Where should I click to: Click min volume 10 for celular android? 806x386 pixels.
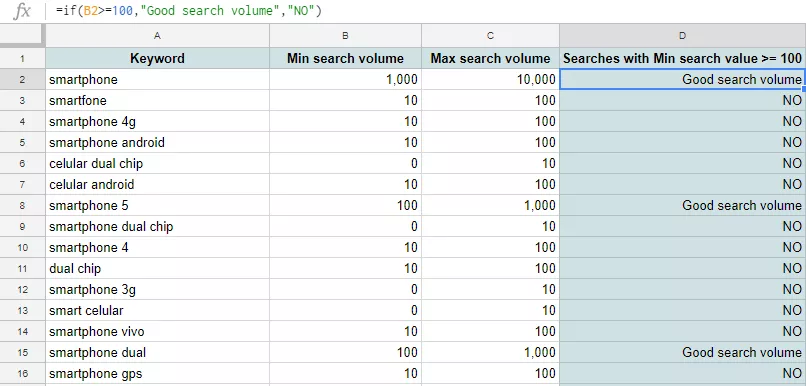point(345,185)
